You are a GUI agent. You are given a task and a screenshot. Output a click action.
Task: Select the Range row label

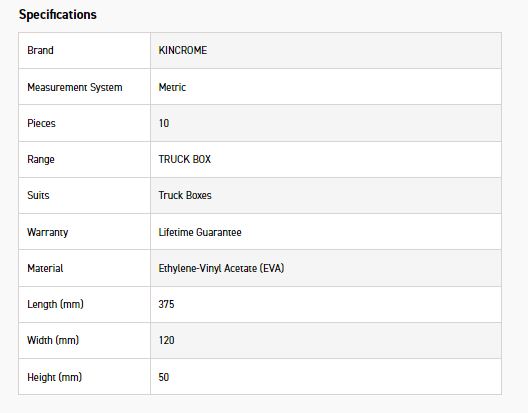coord(41,159)
